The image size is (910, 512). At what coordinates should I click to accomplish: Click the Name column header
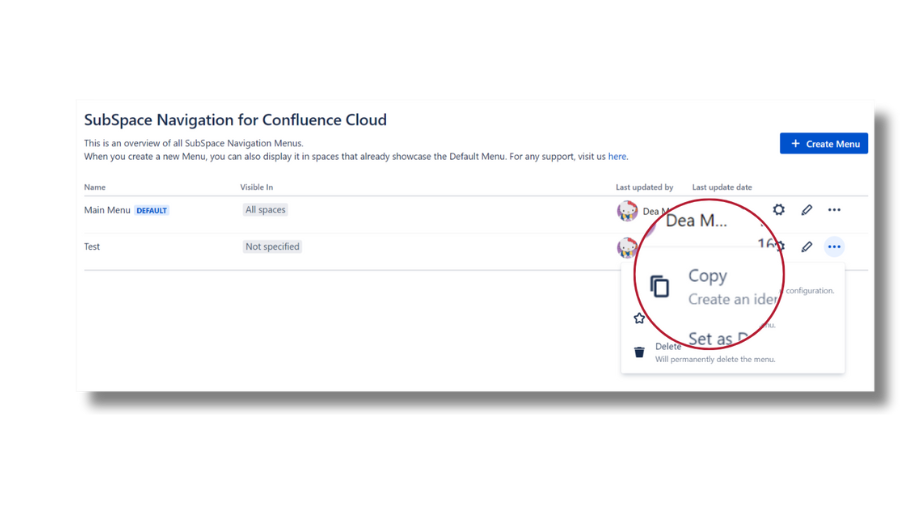click(95, 187)
